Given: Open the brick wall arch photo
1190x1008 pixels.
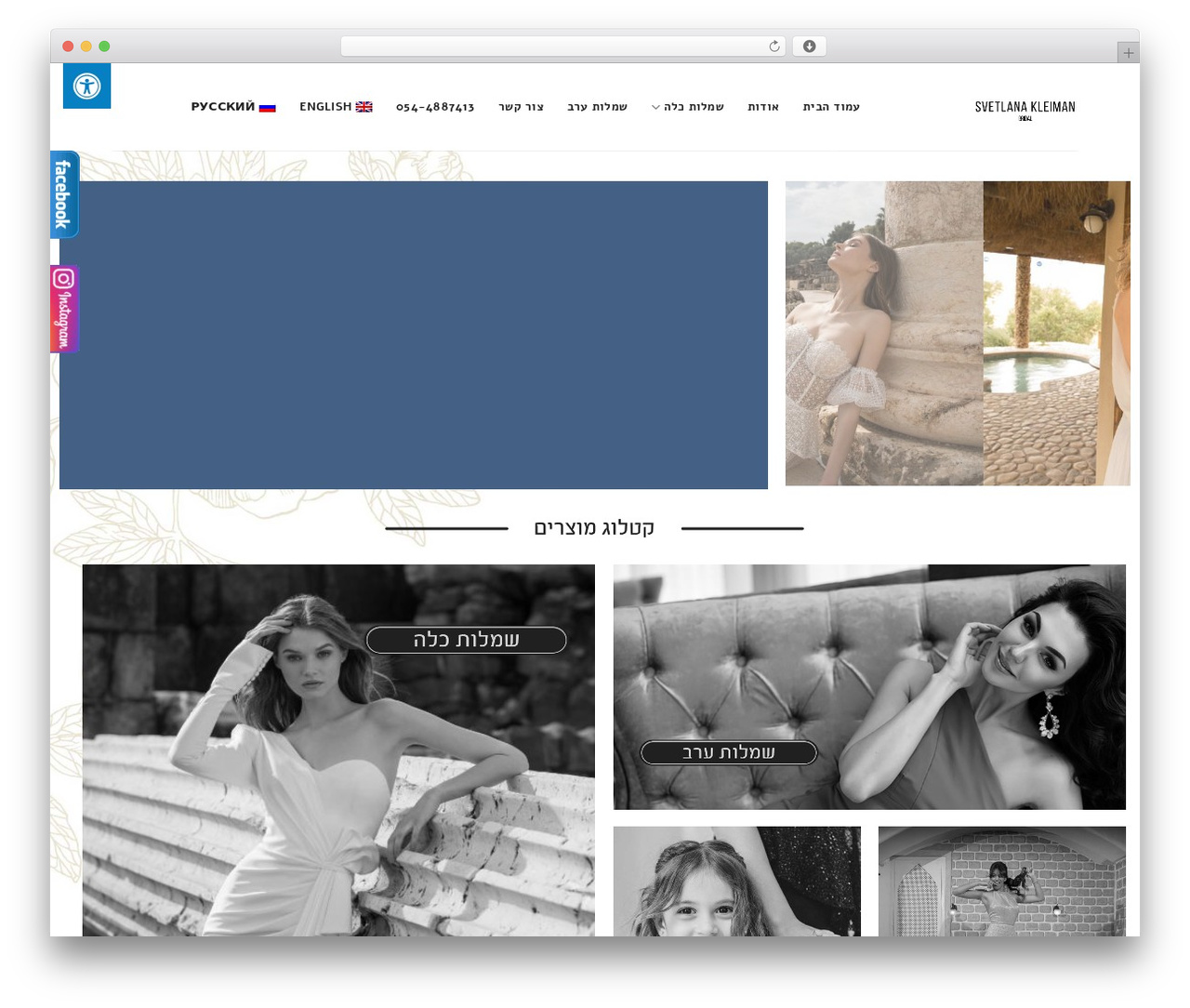Looking at the screenshot, I should click(1002, 881).
